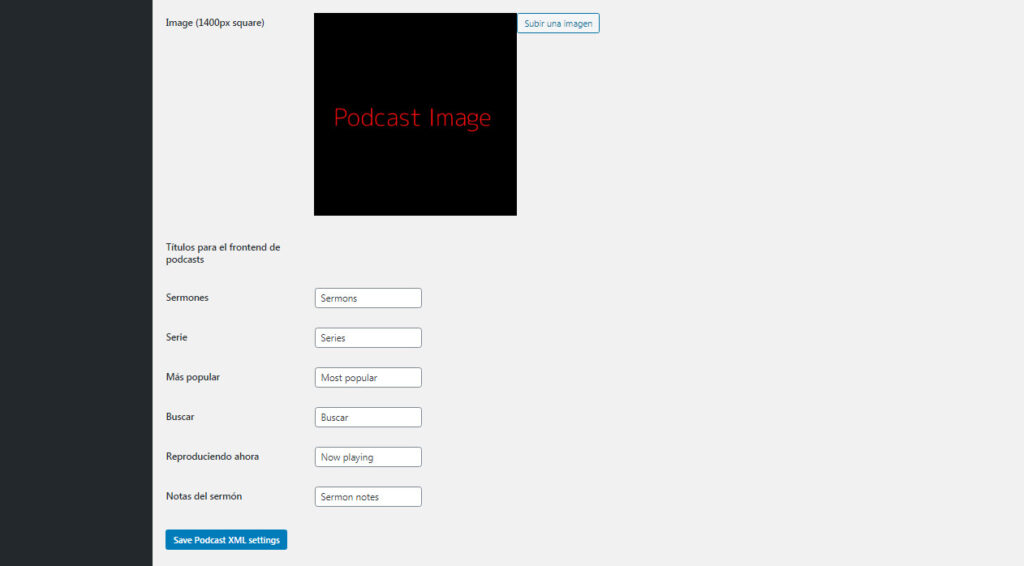Click the 'Subir una imagen' upload button
Viewport: 1024px width, 566px height.
click(558, 23)
